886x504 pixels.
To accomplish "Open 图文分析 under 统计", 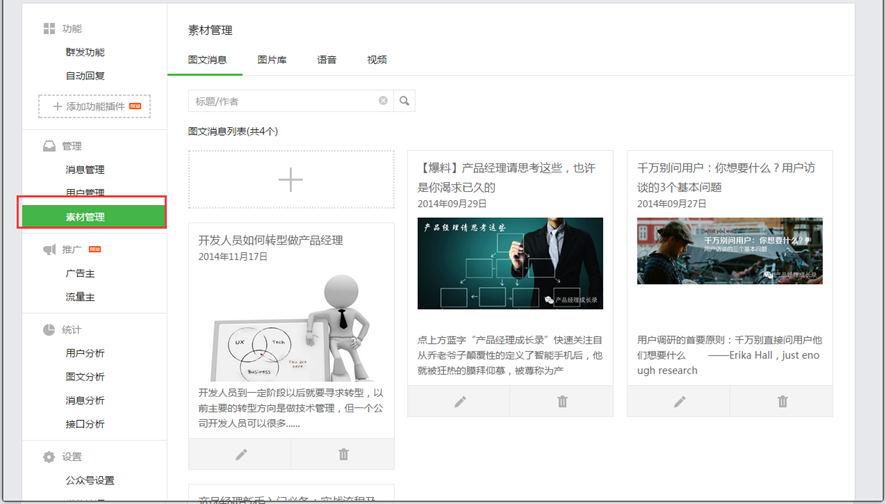I will coord(85,377).
